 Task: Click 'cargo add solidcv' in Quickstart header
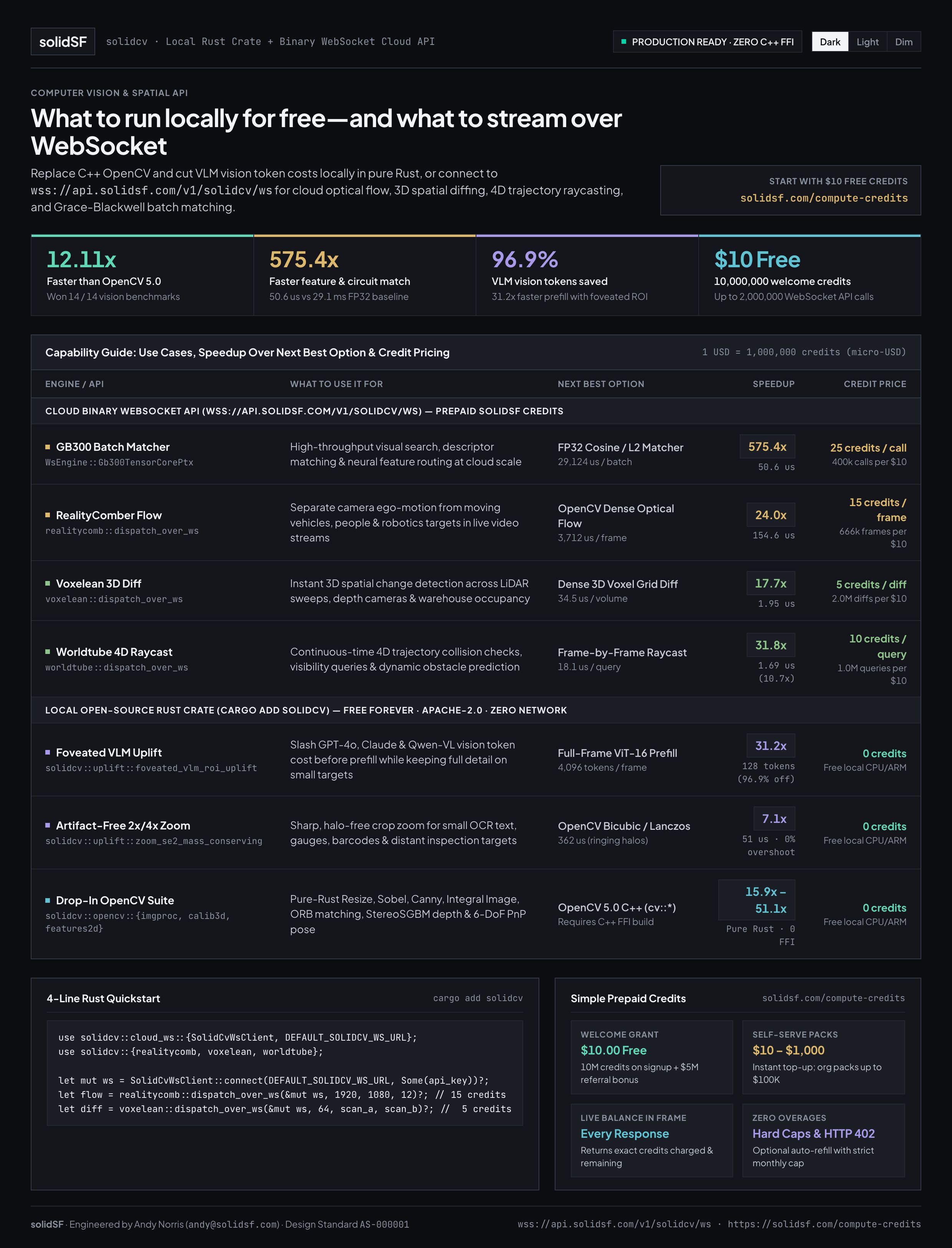coord(478,998)
